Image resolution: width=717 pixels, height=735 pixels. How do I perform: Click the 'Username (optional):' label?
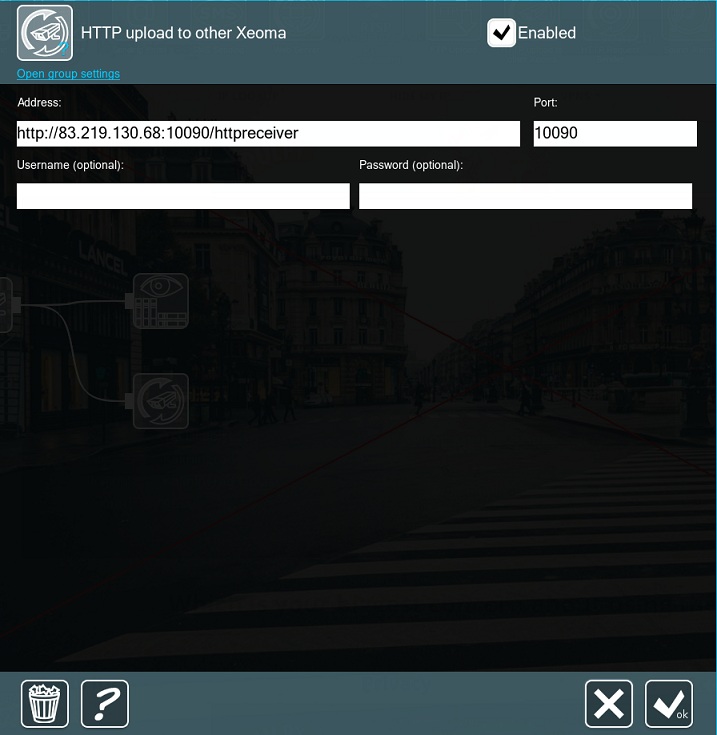tap(70, 165)
